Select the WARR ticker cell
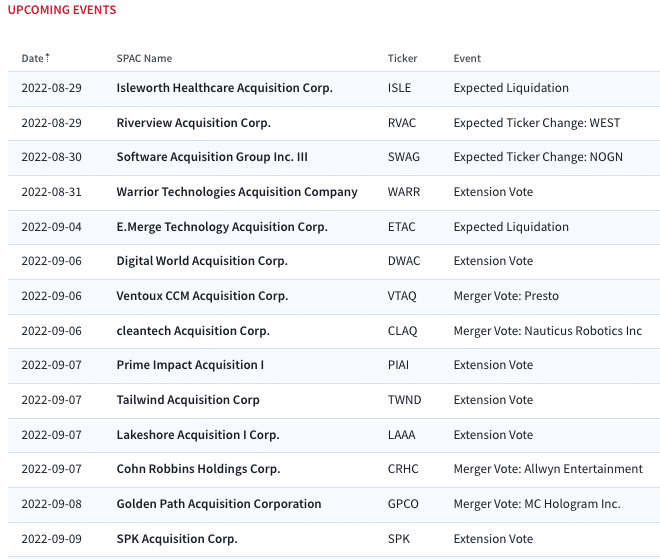The height and width of the screenshot is (559, 660). [404, 192]
